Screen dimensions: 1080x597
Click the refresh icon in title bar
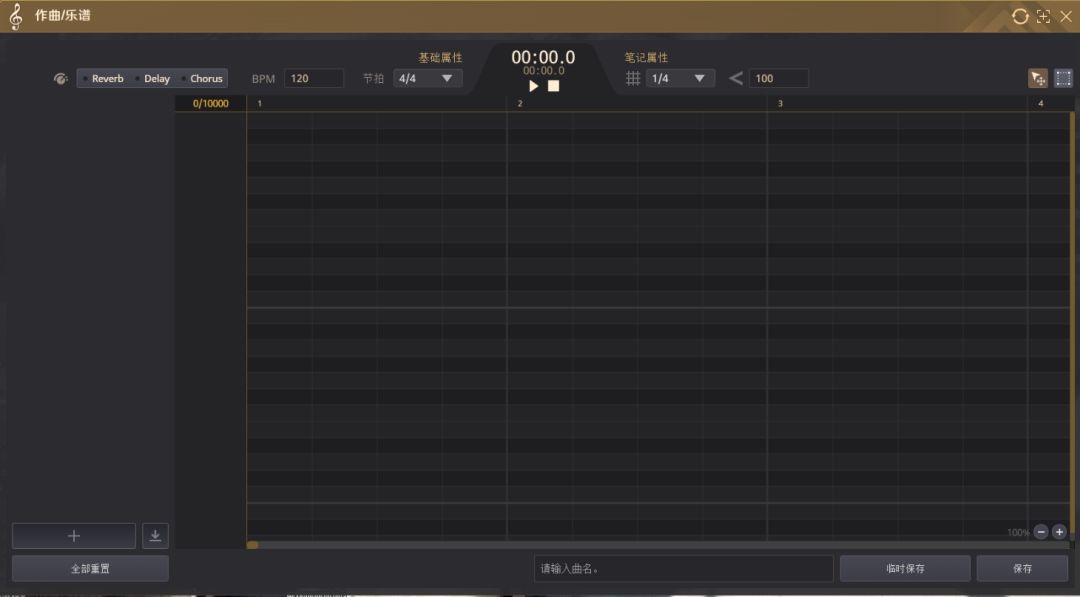click(x=1019, y=17)
